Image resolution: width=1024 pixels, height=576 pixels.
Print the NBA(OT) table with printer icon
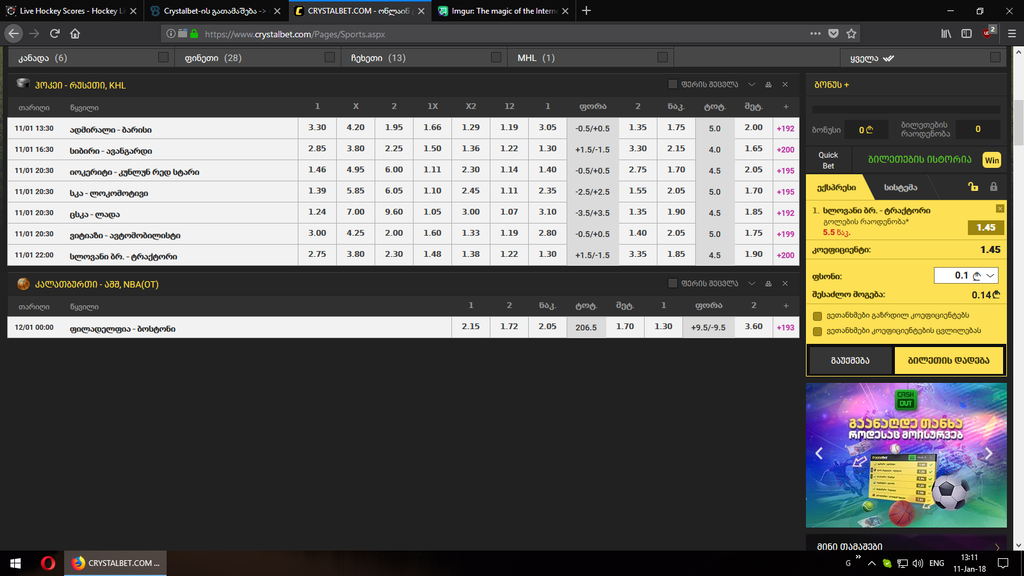tap(768, 283)
